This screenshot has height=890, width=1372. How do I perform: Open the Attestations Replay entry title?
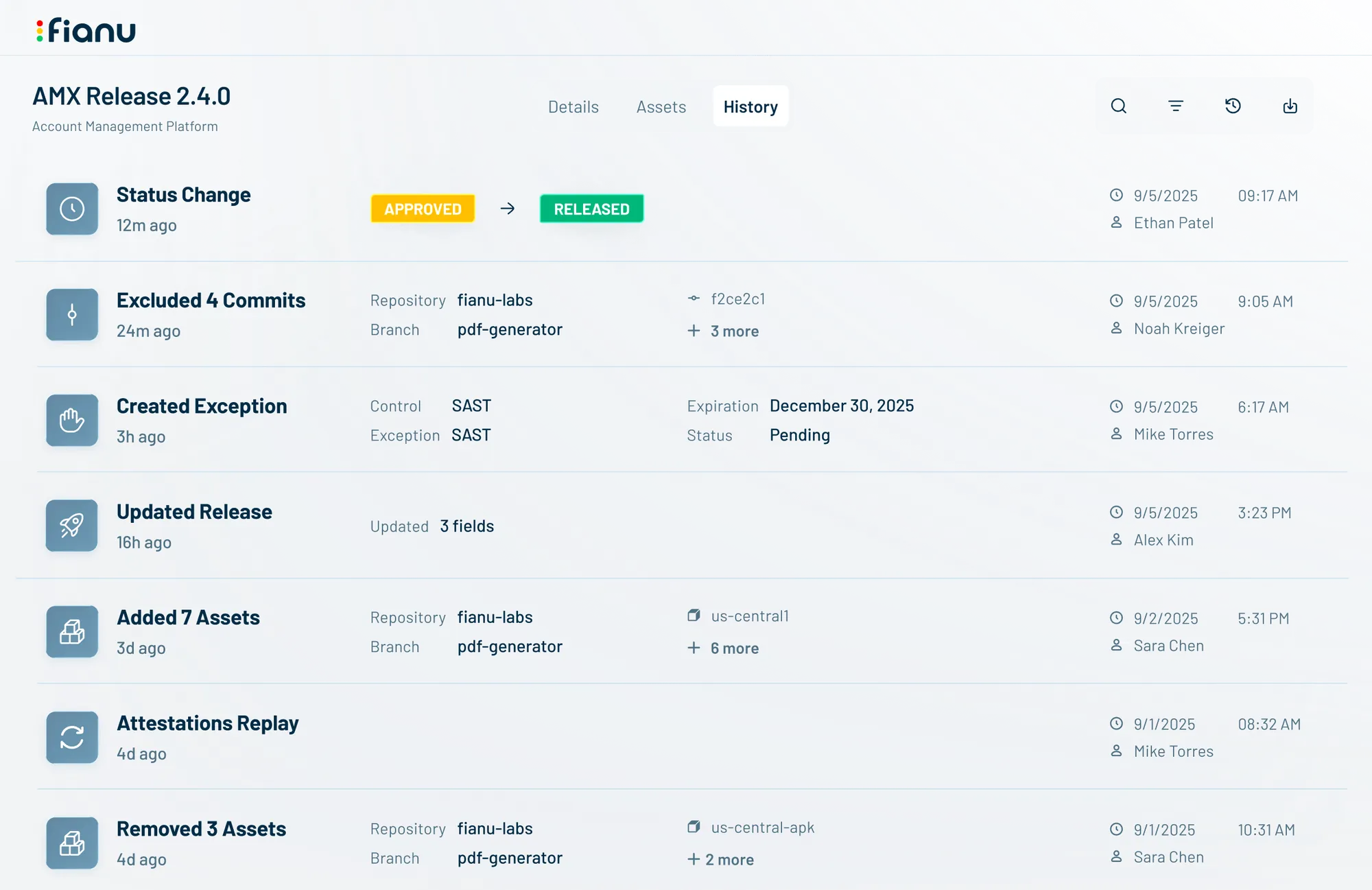coord(207,723)
